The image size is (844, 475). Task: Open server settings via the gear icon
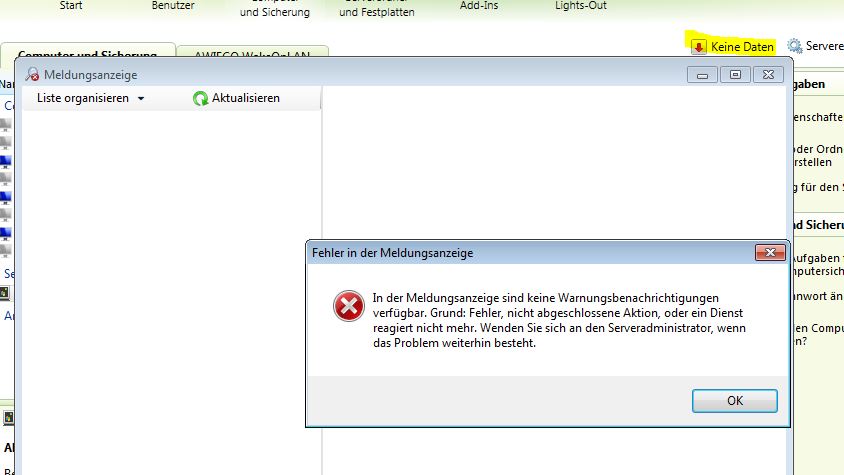[x=795, y=46]
